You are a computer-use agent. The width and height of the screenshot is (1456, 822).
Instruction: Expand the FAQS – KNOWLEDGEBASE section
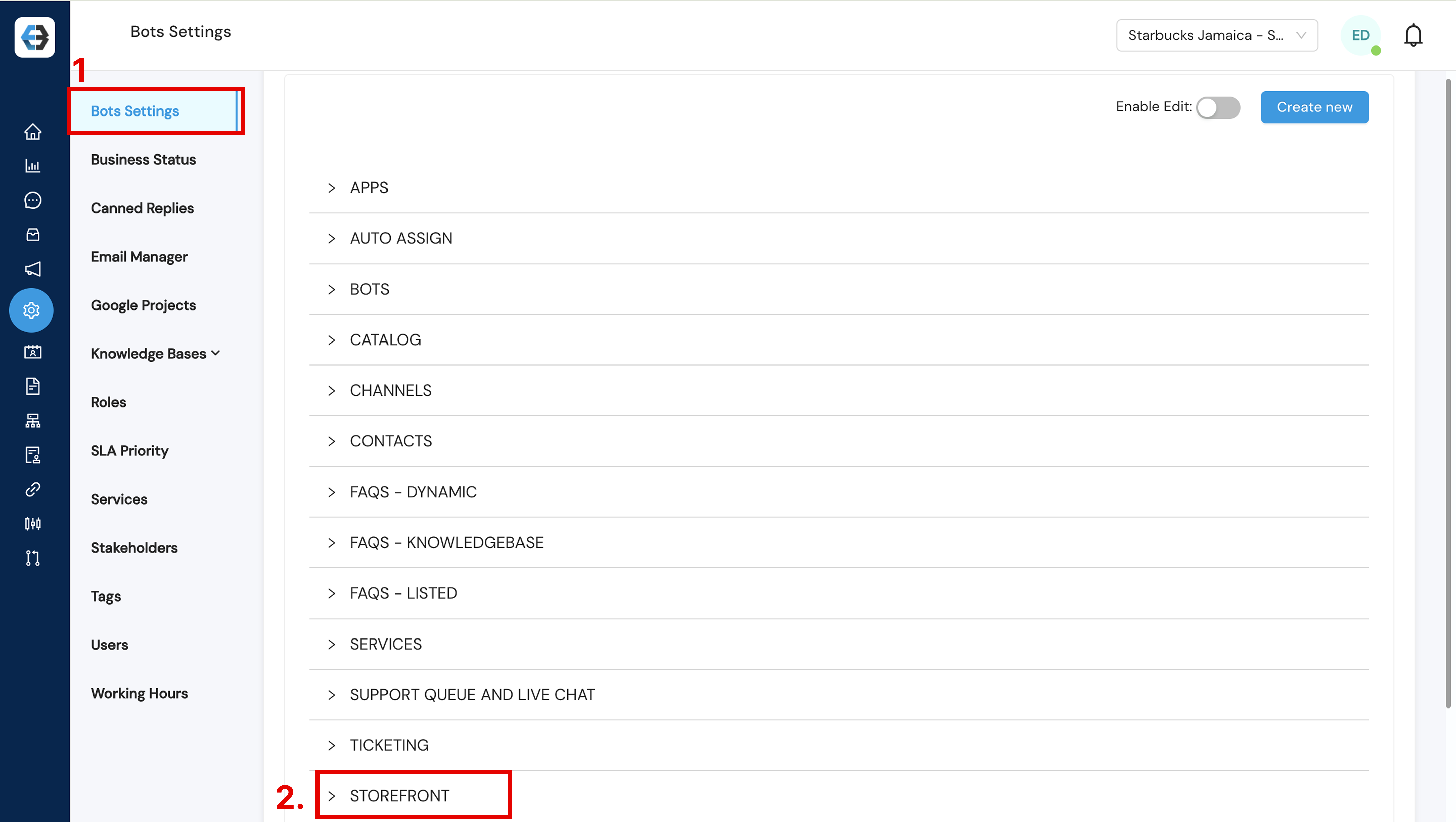pos(839,543)
